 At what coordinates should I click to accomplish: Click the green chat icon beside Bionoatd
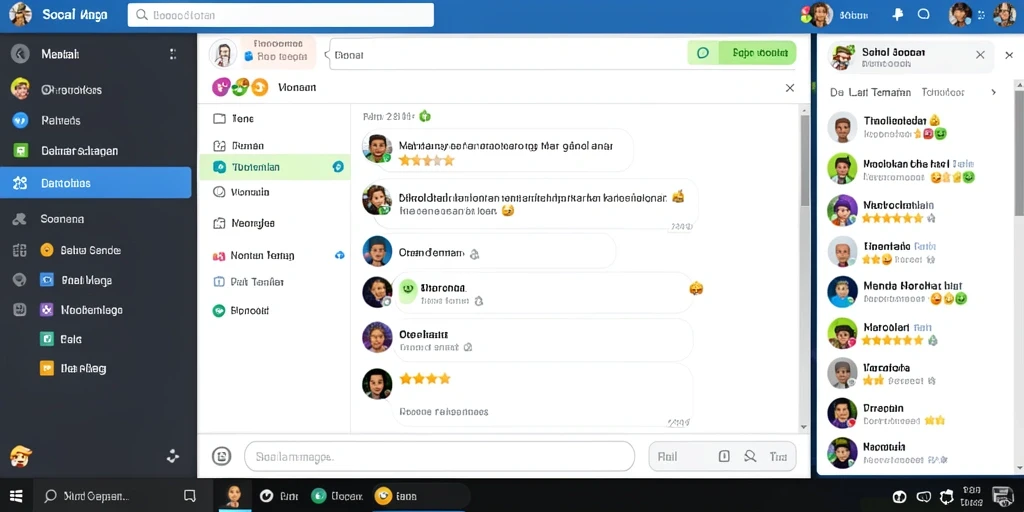point(219,311)
